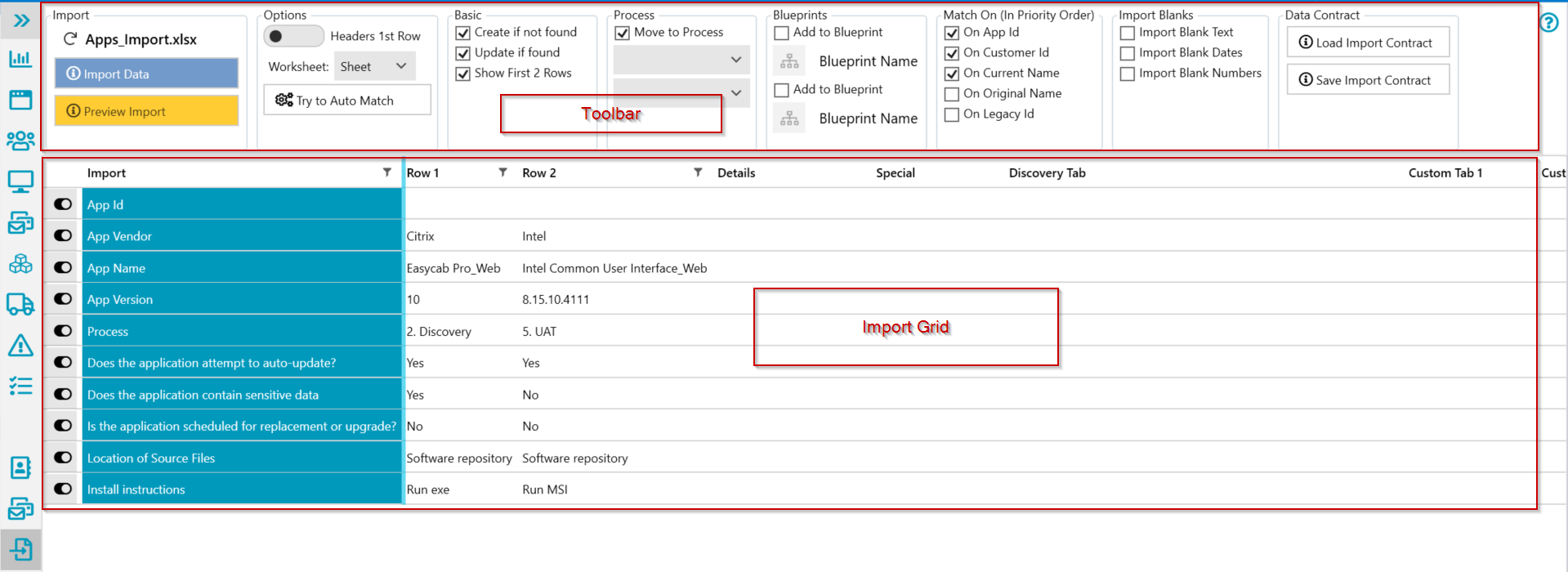Screen dimensions: 1568x572
Task: Uncheck Move to Process
Action: [623, 33]
